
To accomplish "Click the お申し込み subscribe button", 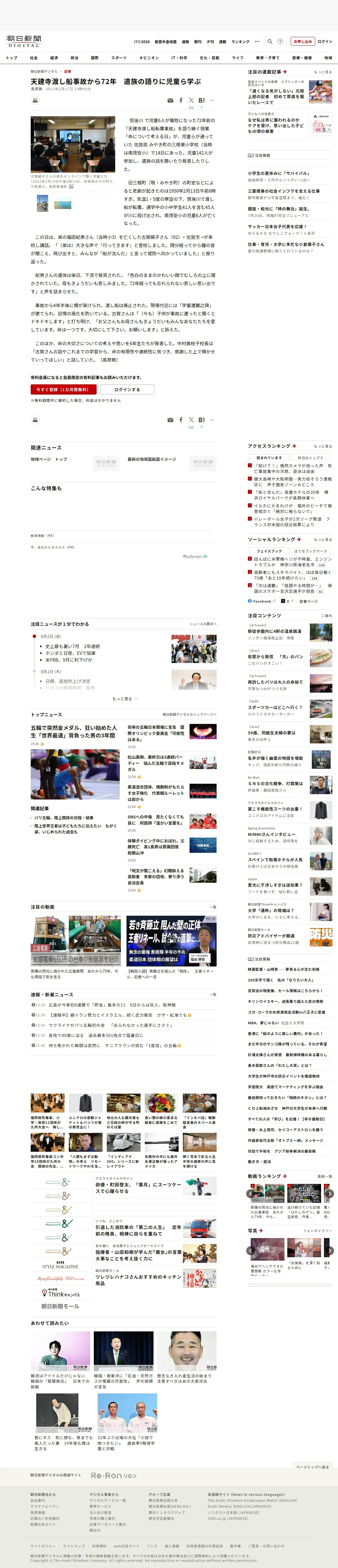I will coord(302,41).
